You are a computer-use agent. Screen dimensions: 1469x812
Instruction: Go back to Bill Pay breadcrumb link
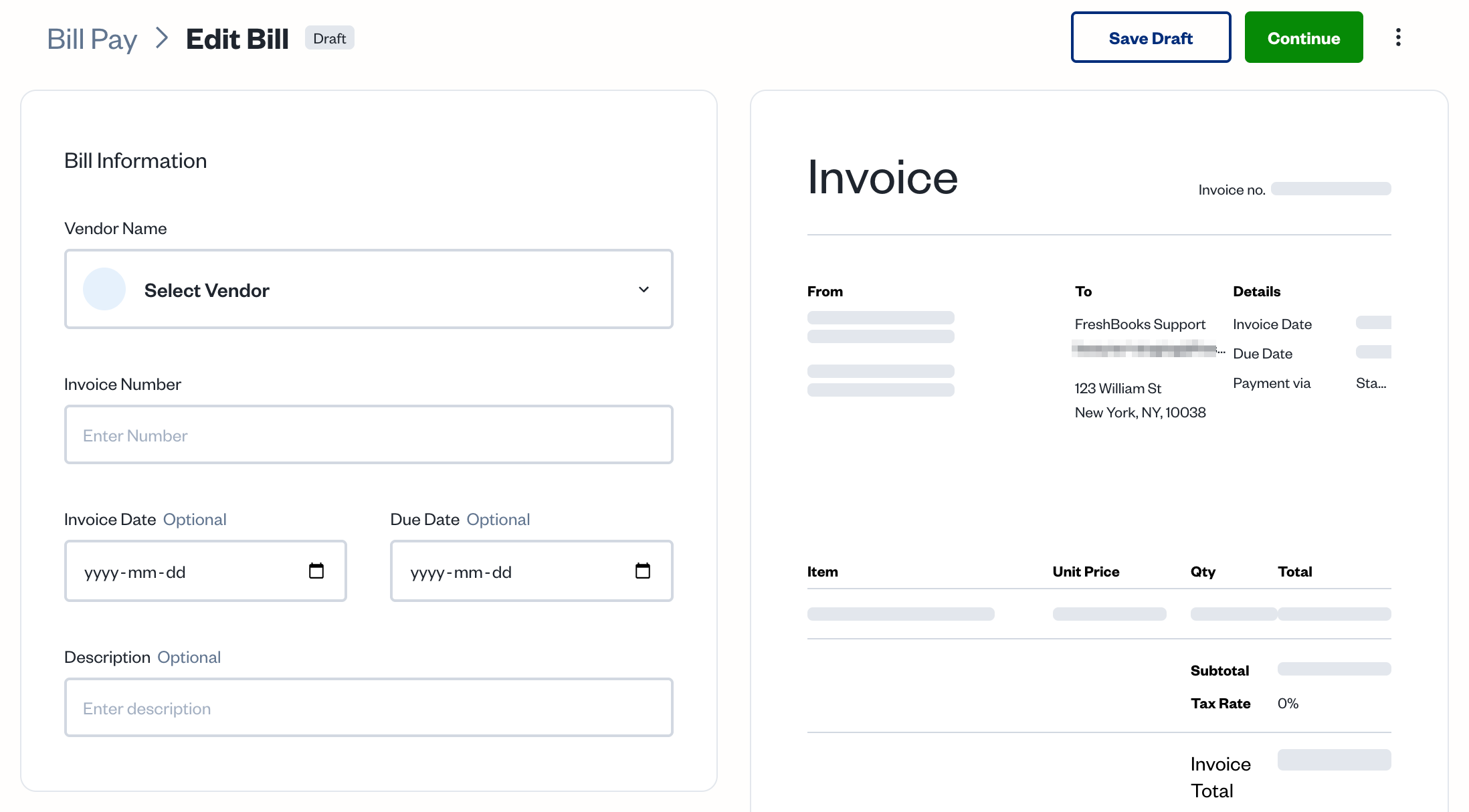click(x=92, y=39)
